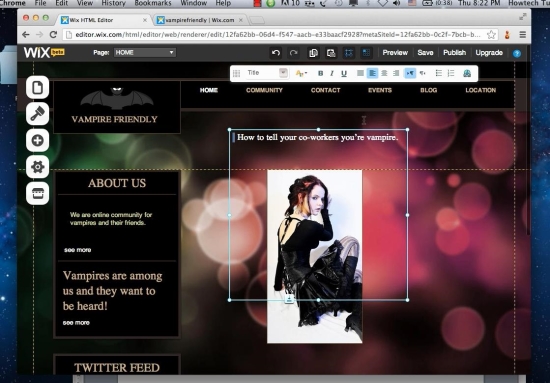Open the Design paintbrush panel
The height and width of the screenshot is (383, 550).
38,114
